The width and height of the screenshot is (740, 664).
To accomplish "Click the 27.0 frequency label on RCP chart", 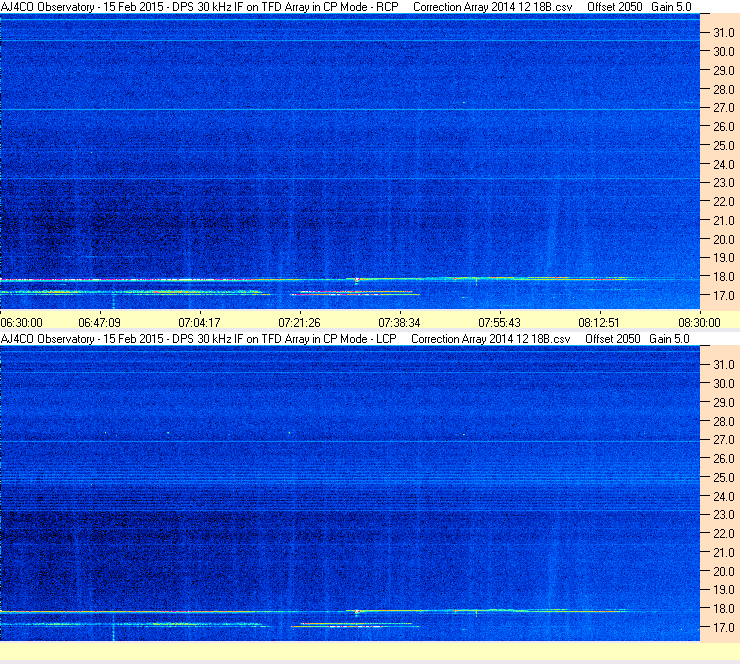I will [x=724, y=108].
